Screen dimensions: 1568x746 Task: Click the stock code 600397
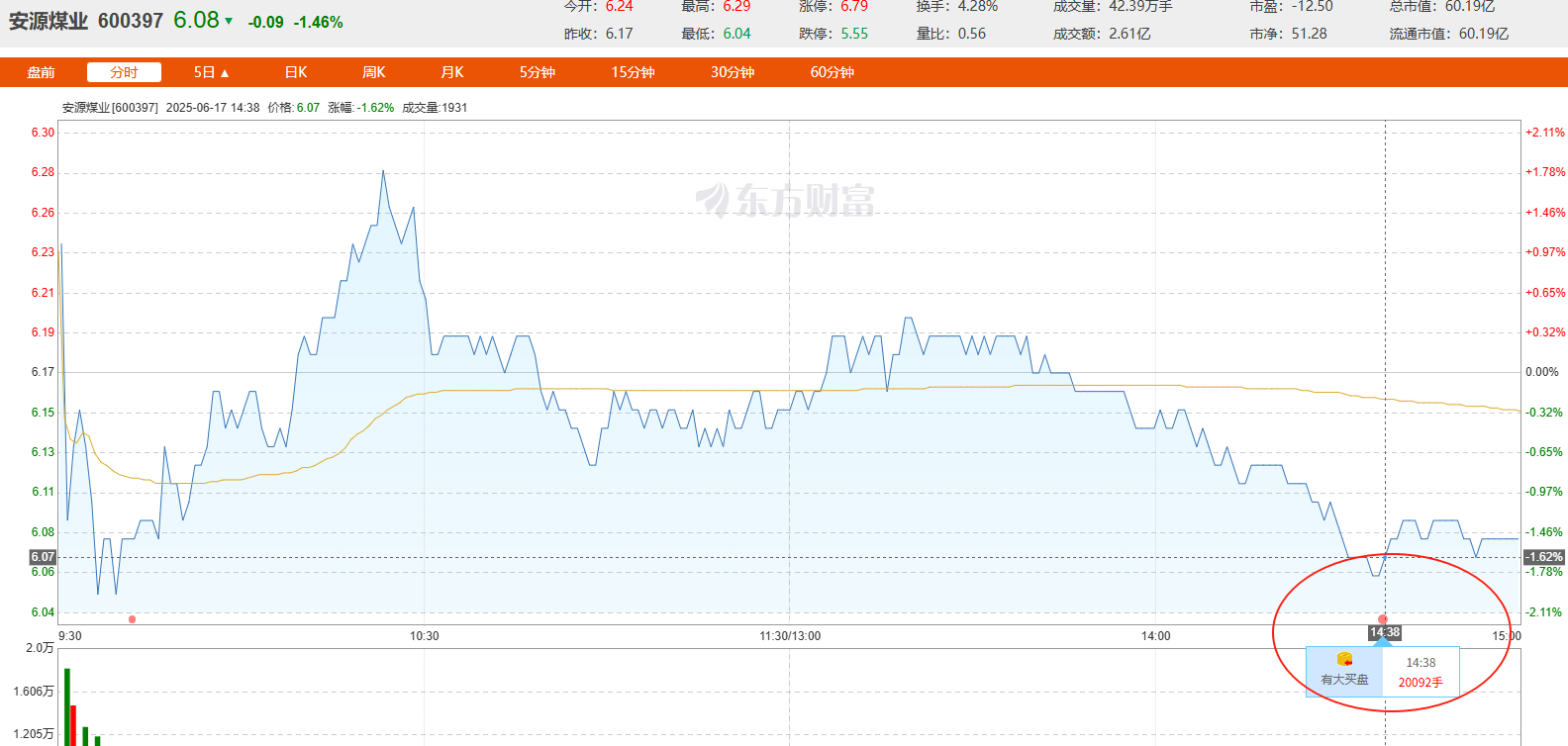point(130,21)
